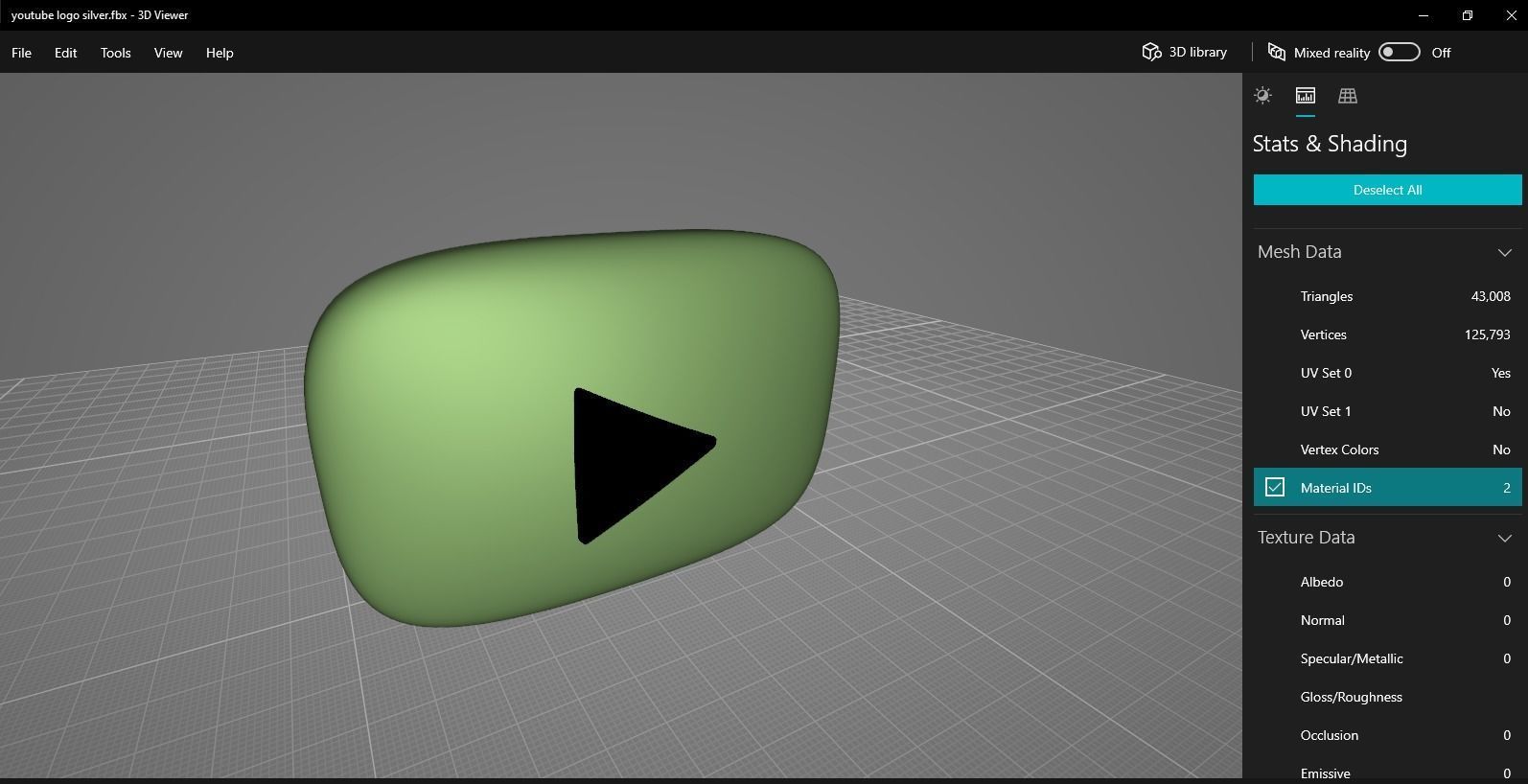
Task: Click the Mesh Data section header
Action: click(x=1387, y=252)
